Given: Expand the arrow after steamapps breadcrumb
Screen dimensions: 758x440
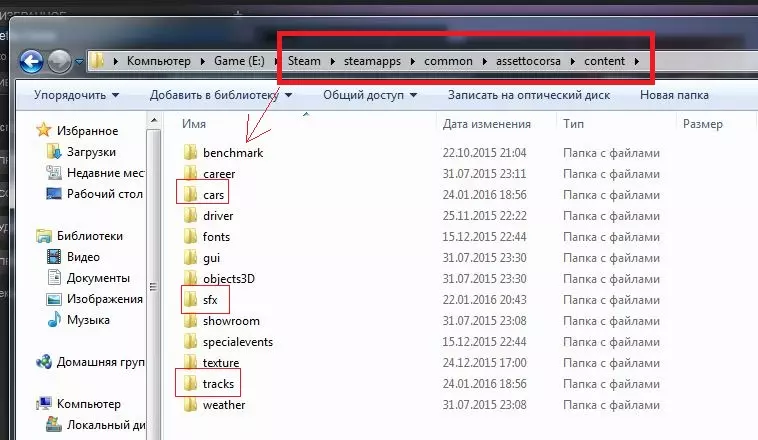Looking at the screenshot, I should click(412, 61).
